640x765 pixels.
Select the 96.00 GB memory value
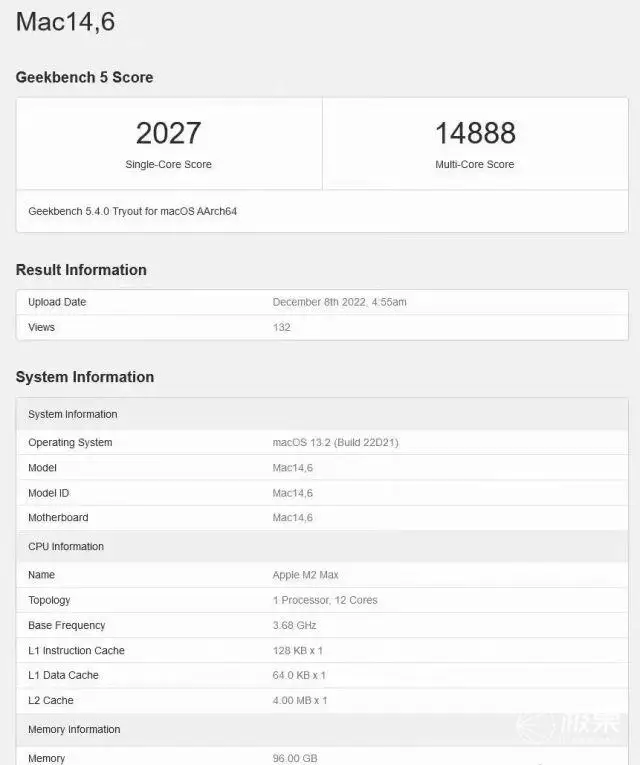[x=295, y=758]
